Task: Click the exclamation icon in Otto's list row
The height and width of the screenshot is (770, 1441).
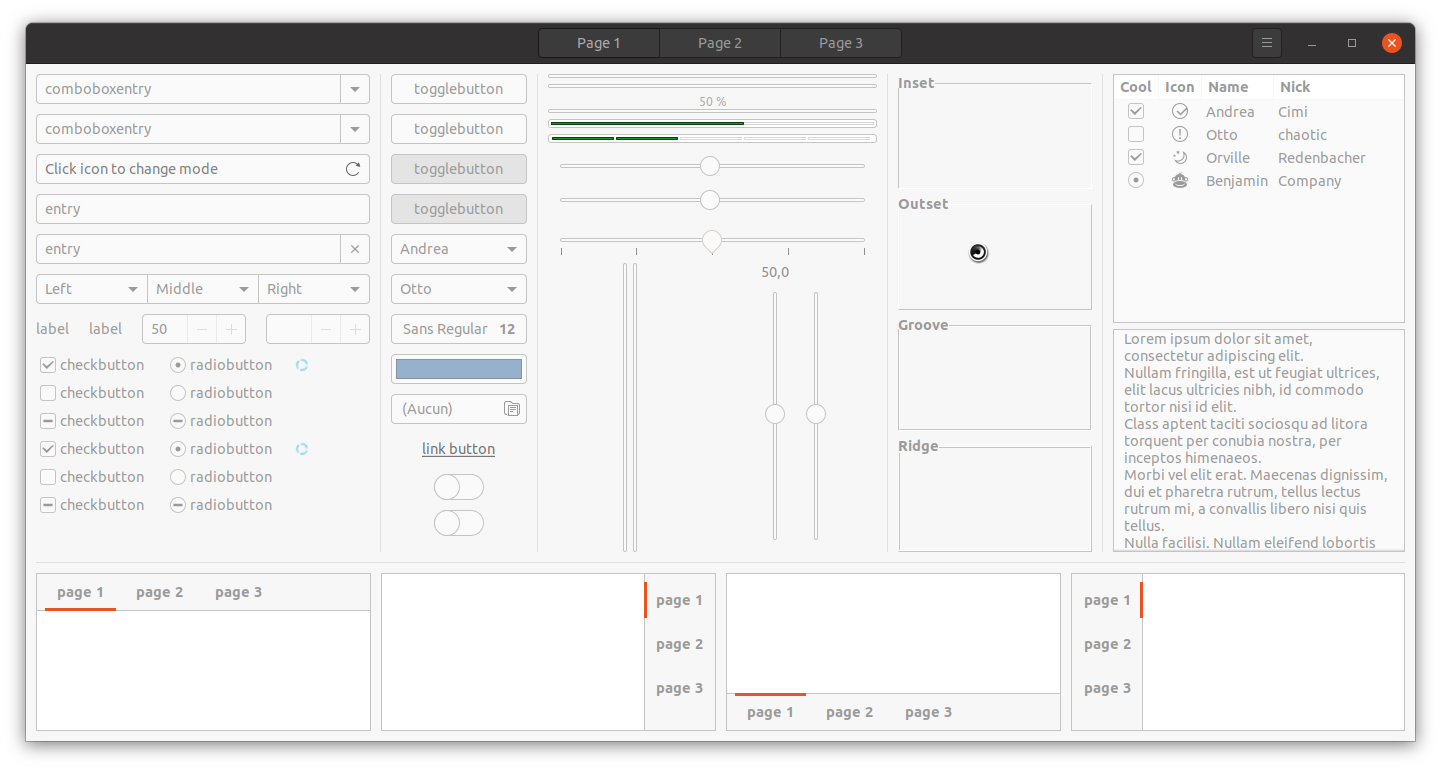Action: click(1180, 134)
